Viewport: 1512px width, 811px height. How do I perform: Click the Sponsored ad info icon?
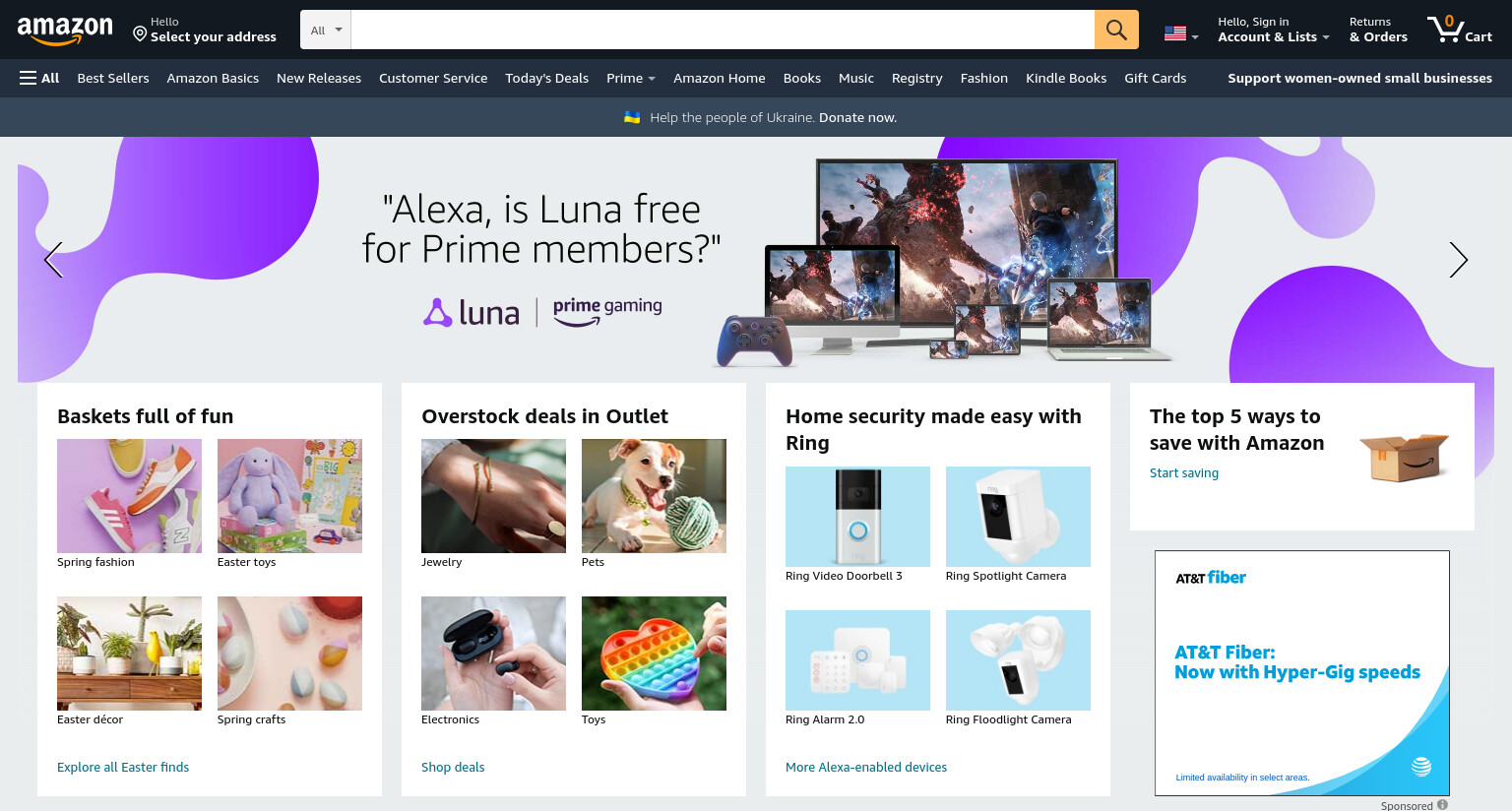(x=1442, y=805)
